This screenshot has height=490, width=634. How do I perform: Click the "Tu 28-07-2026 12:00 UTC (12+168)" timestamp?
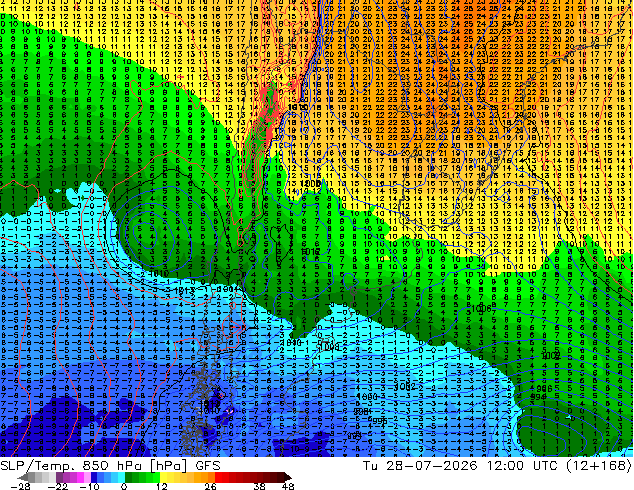(497, 466)
